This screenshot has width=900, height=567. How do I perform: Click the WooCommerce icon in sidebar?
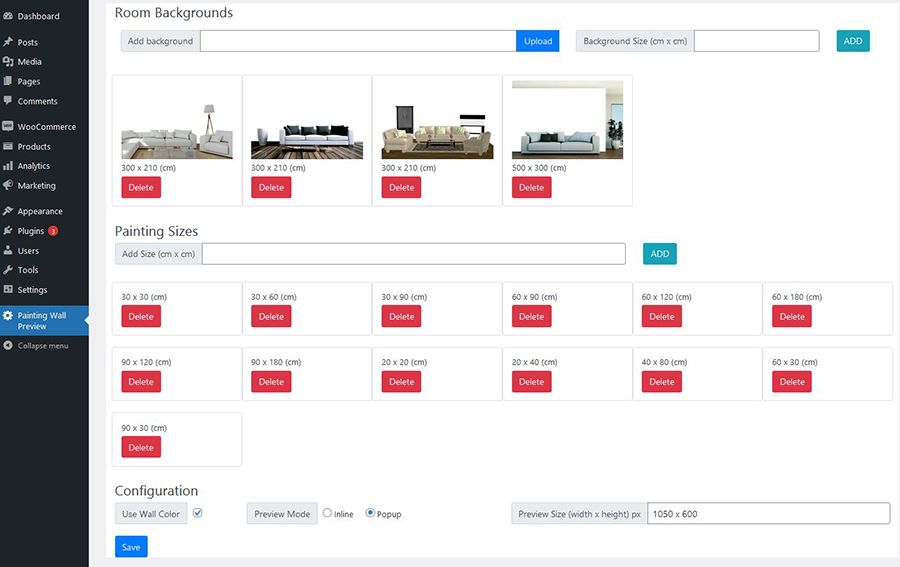tap(8, 127)
